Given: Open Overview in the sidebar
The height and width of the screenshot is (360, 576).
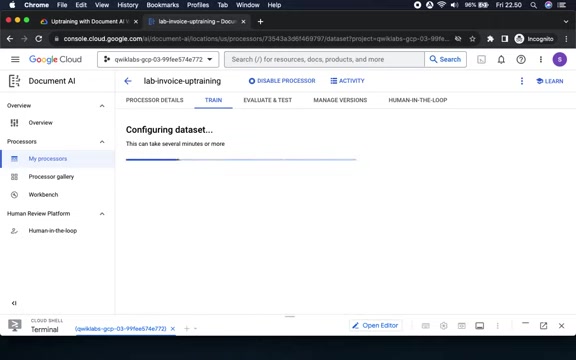Looking at the screenshot, I should (x=57, y=123).
